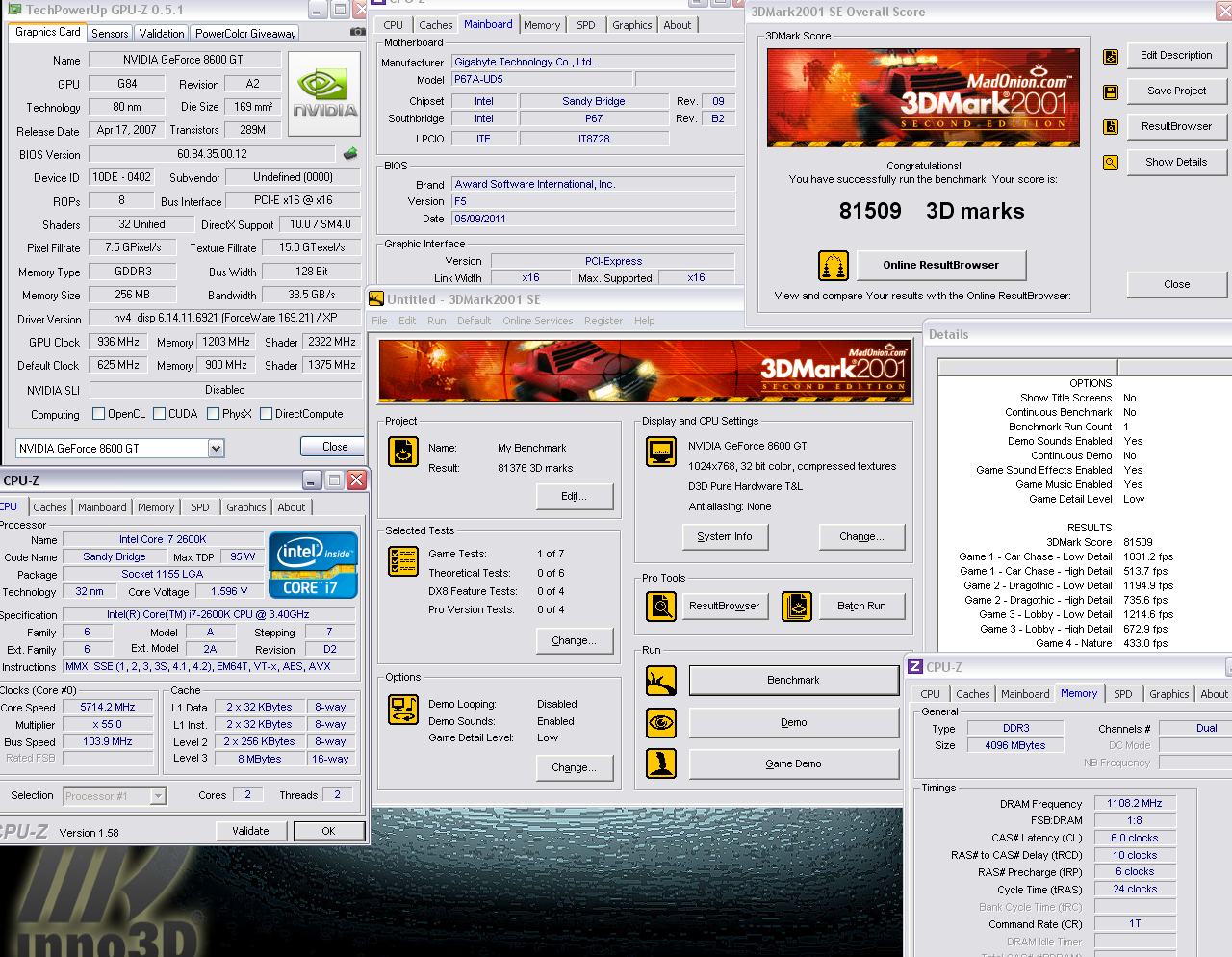Click the Core Speed value 5714.2 MHz

pyautogui.click(x=108, y=707)
